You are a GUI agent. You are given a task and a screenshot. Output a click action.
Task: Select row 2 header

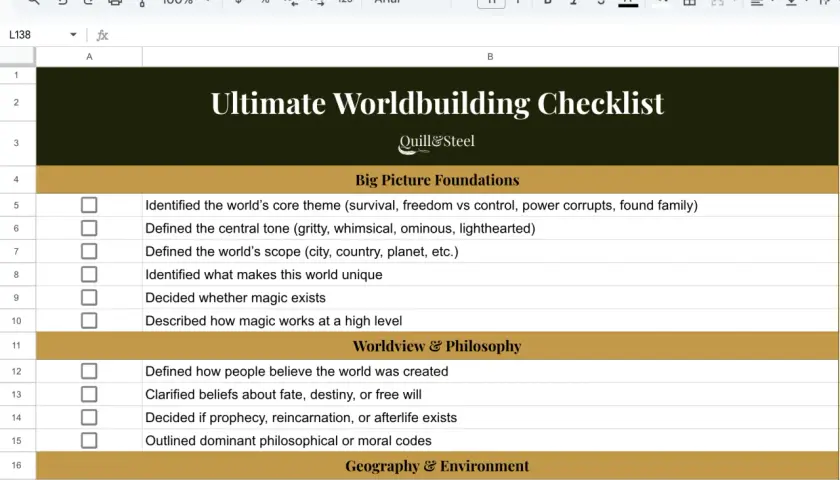point(17,102)
